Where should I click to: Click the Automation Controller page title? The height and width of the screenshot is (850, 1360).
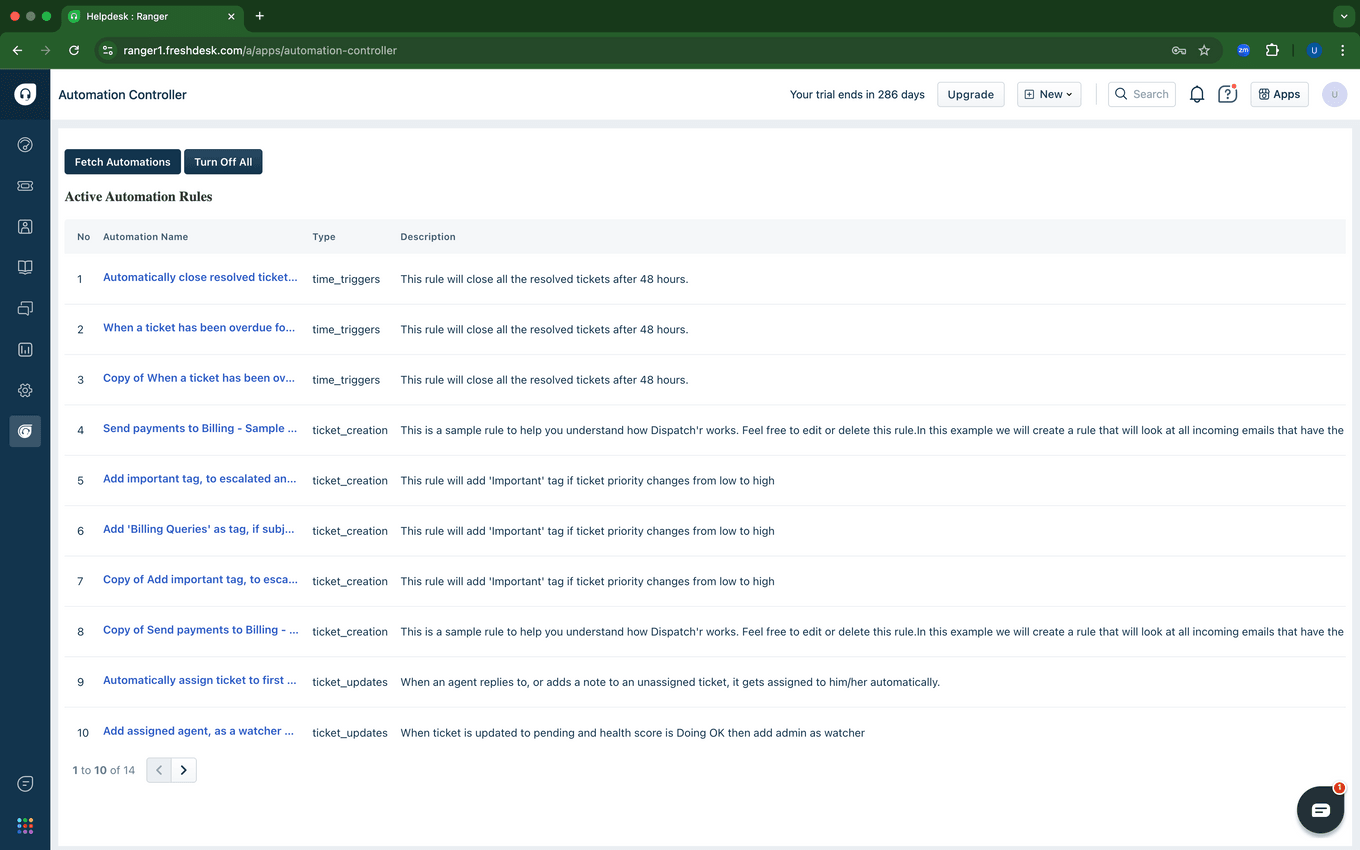(122, 95)
